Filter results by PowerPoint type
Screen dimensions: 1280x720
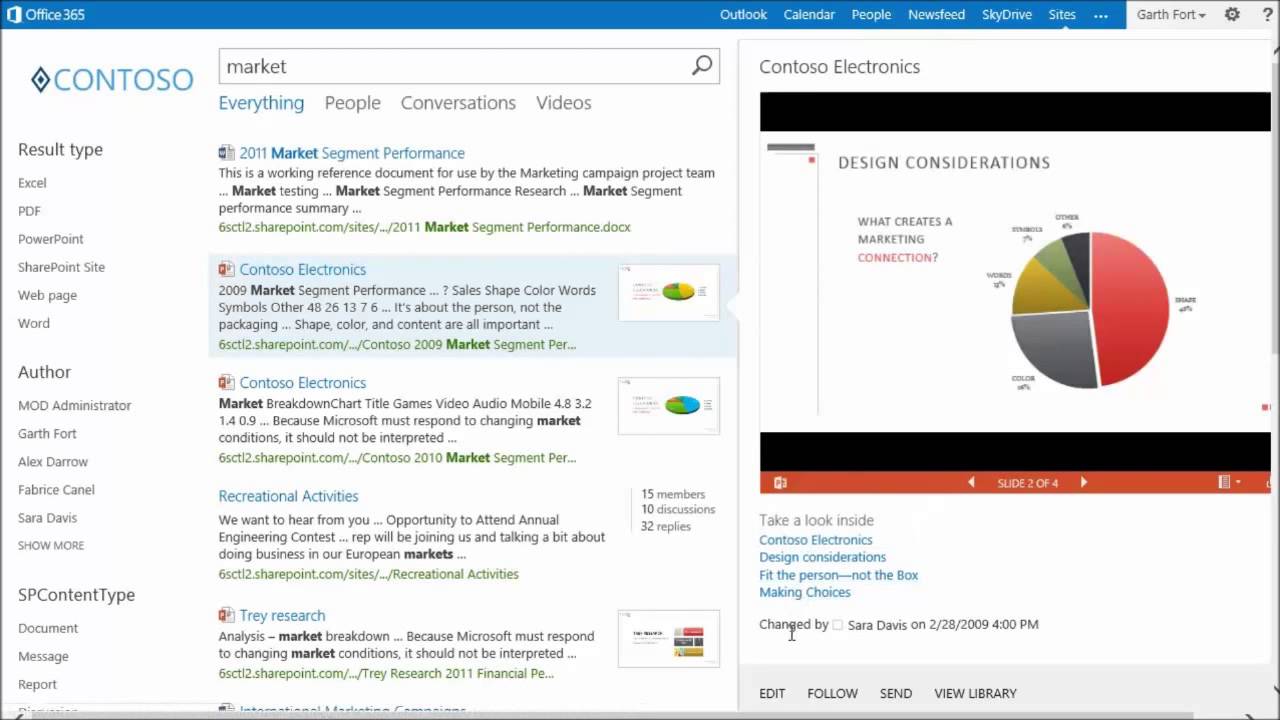(x=50, y=239)
